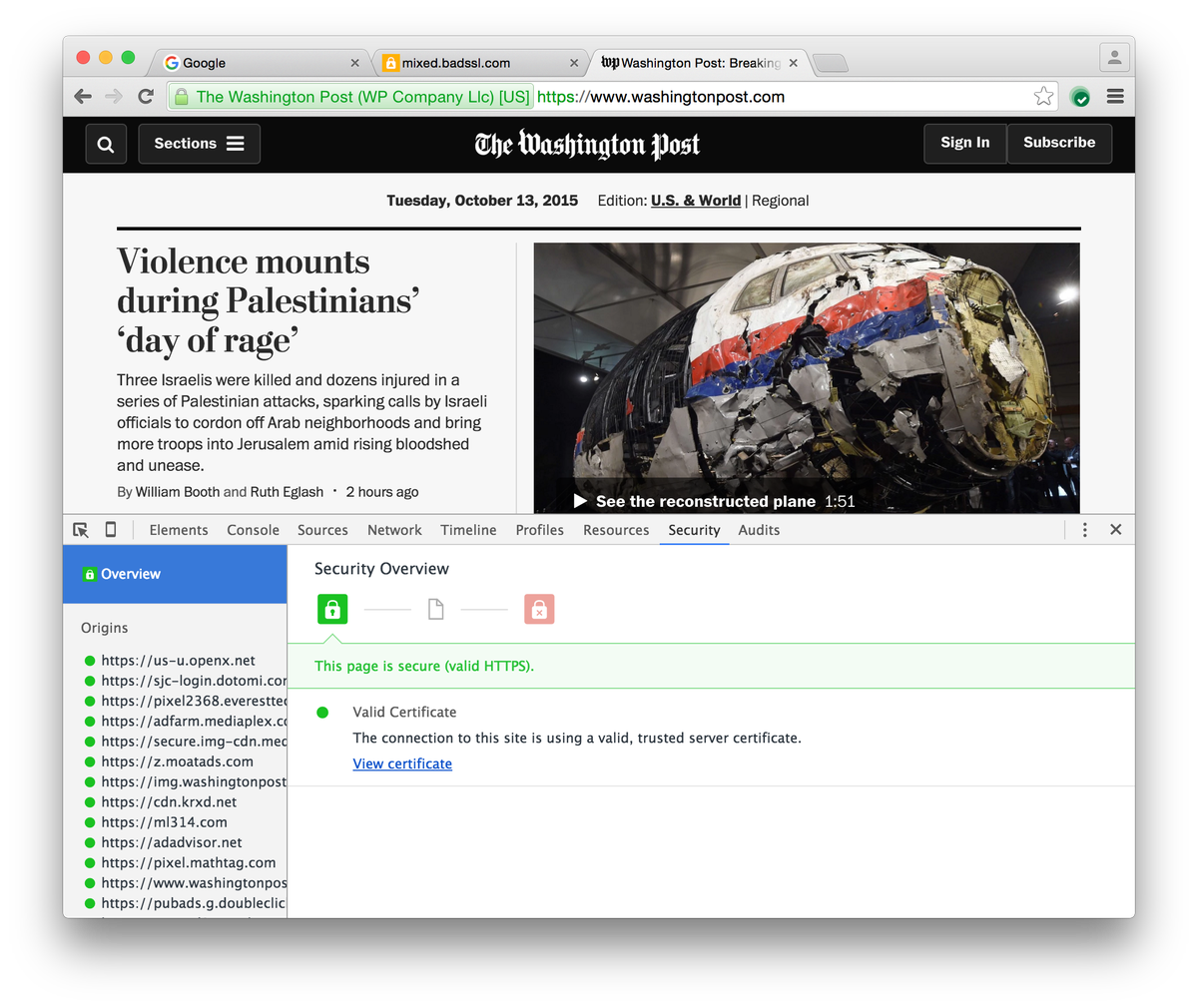Click View certificate link
Viewport: 1198px width, 1008px height.
click(402, 763)
